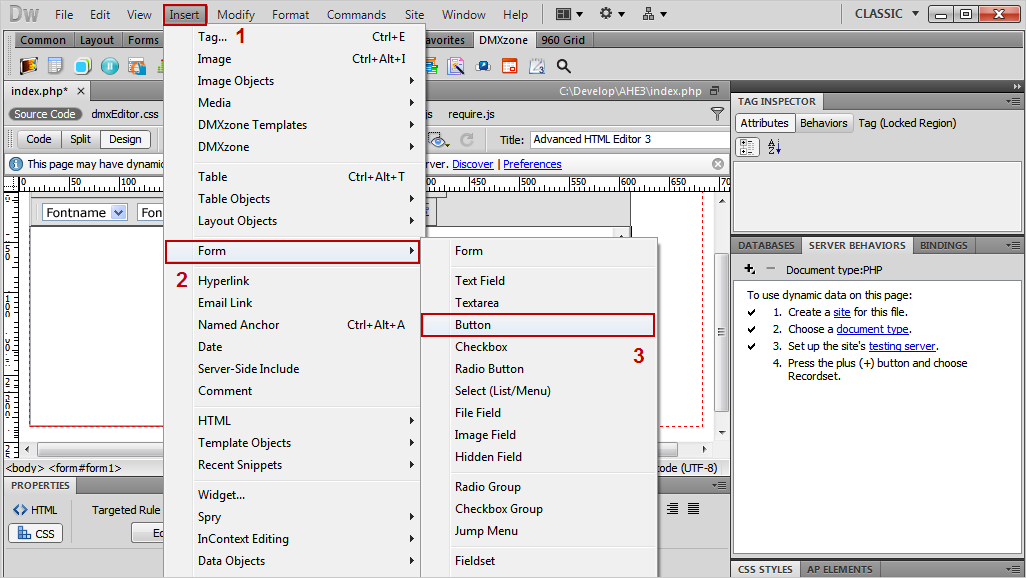Open the site management dropdown icon

(654, 14)
